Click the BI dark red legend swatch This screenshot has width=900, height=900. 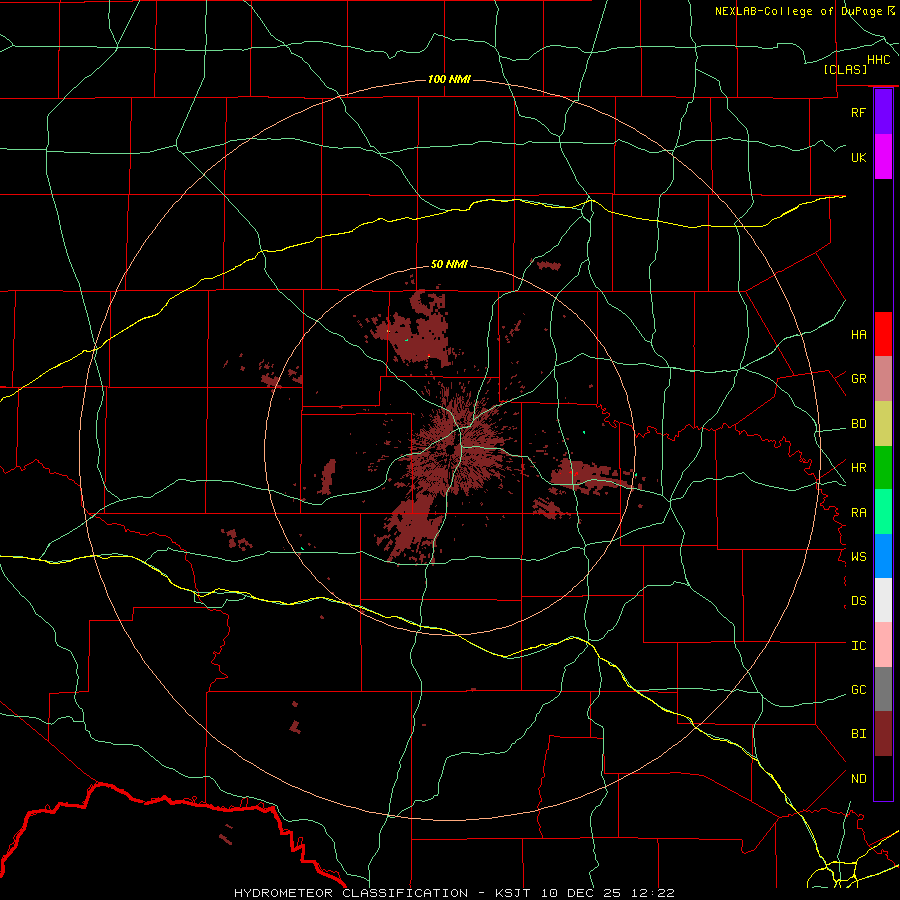pos(883,734)
